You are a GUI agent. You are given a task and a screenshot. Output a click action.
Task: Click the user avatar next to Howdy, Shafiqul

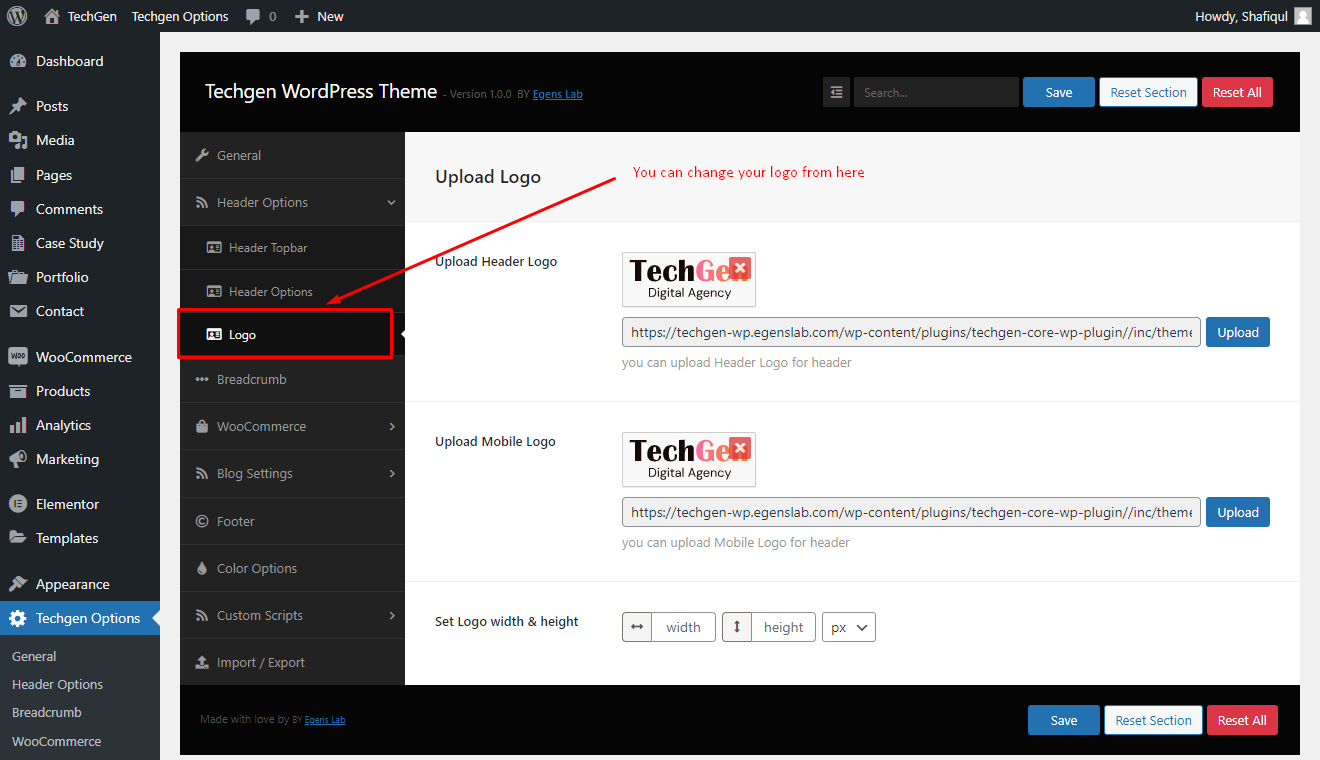coord(1302,16)
